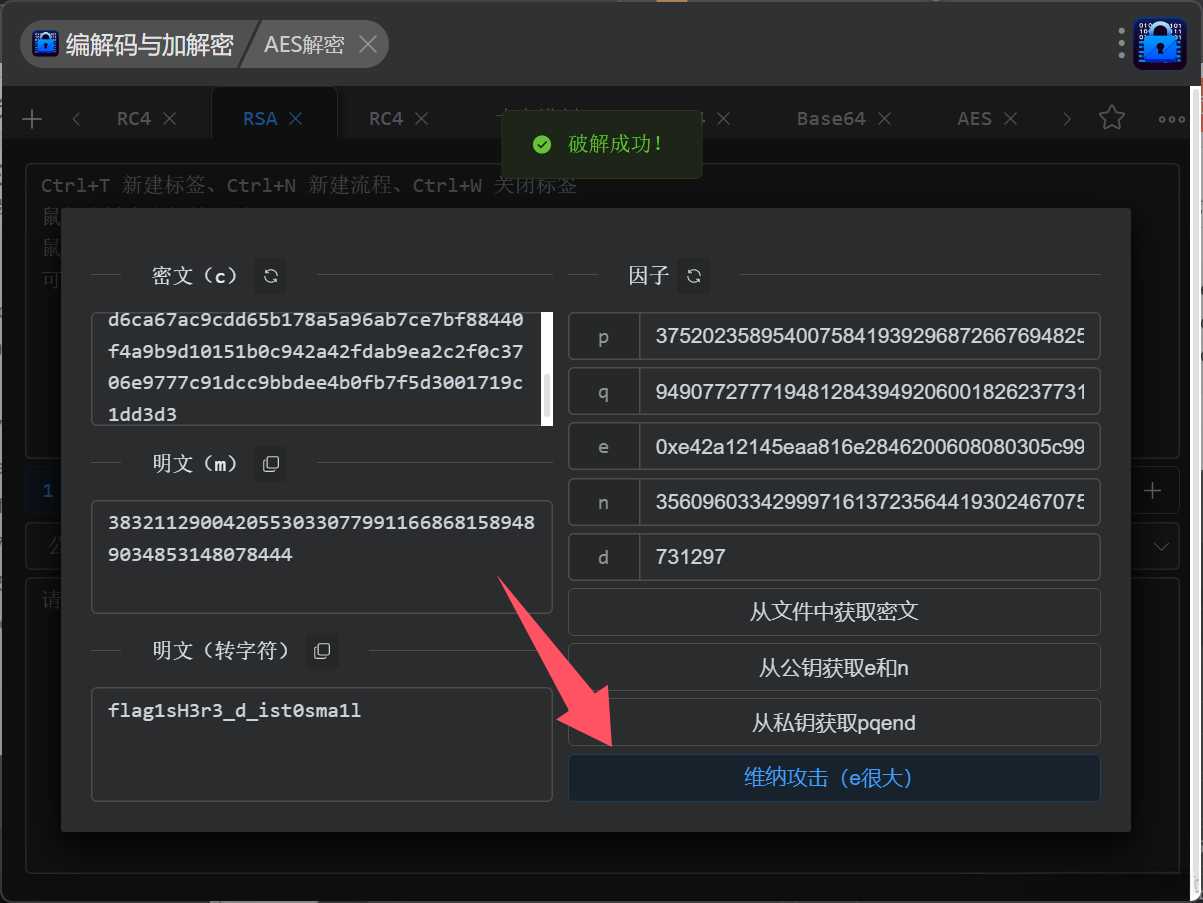Screen dimensions: 1203x903
Task: Click the q factor input field
Action: pos(869,392)
